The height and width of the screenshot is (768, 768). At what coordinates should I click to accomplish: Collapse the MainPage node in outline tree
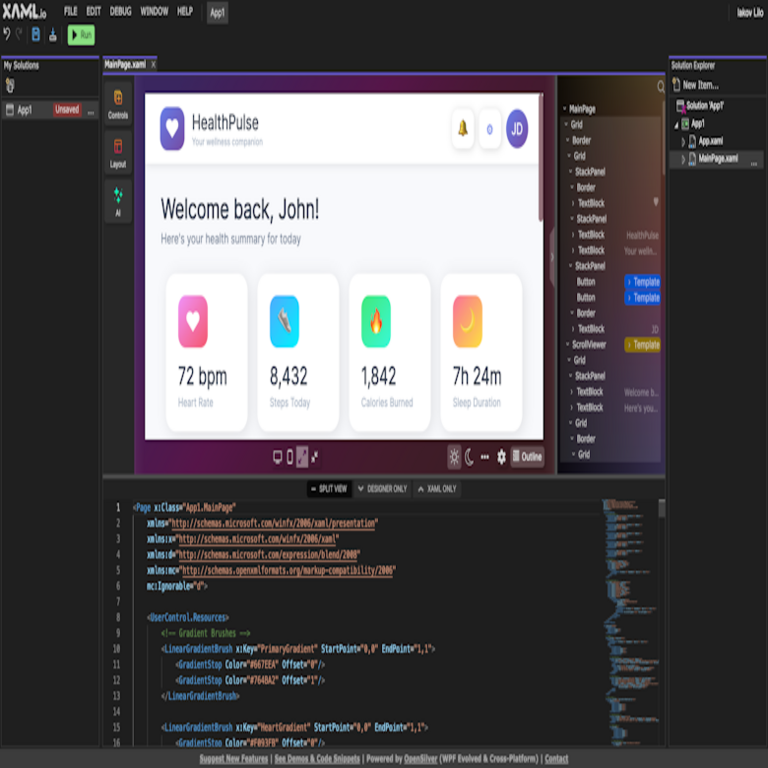pos(564,109)
